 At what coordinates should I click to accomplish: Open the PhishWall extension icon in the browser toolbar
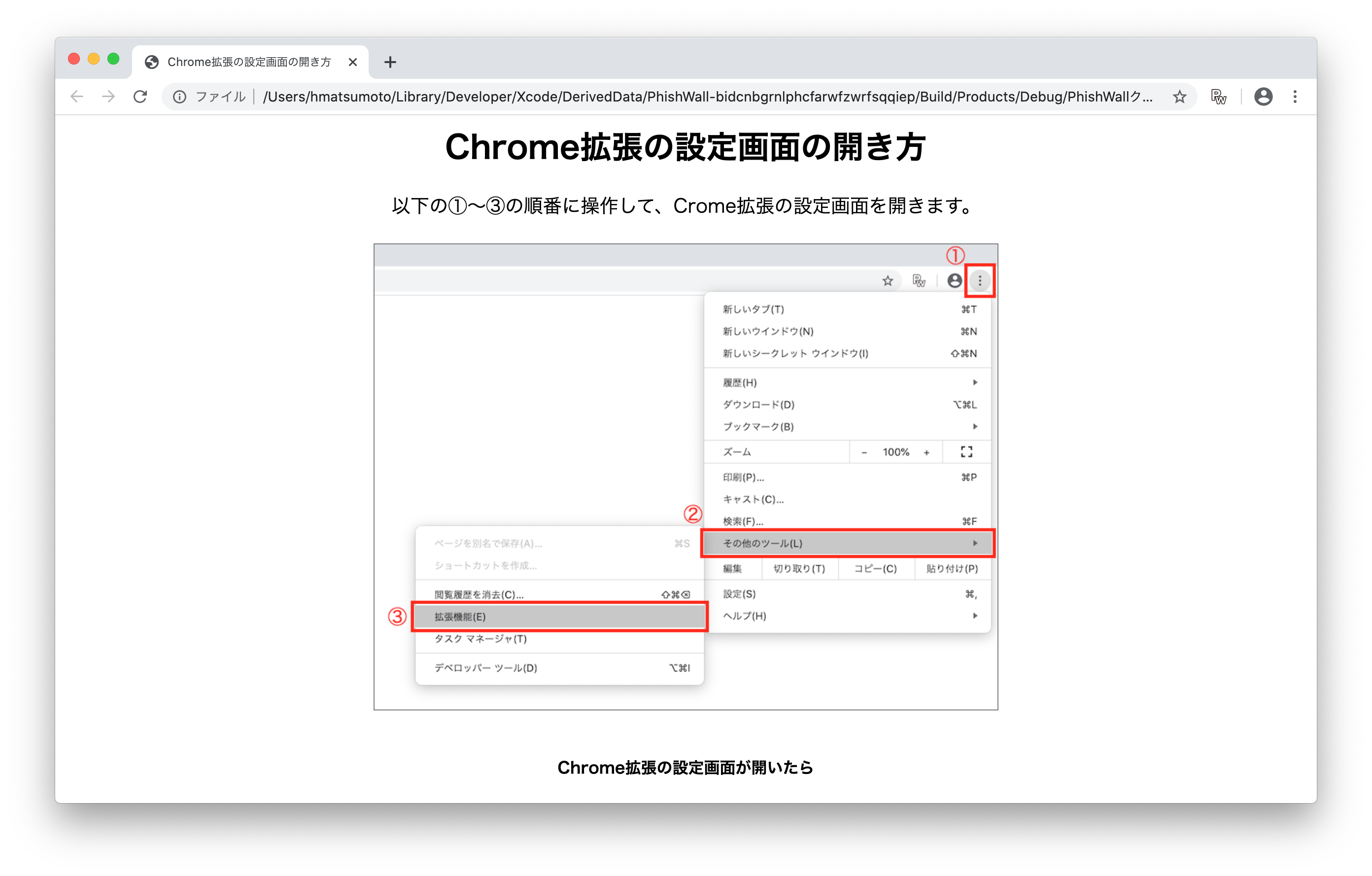pos(1218,97)
